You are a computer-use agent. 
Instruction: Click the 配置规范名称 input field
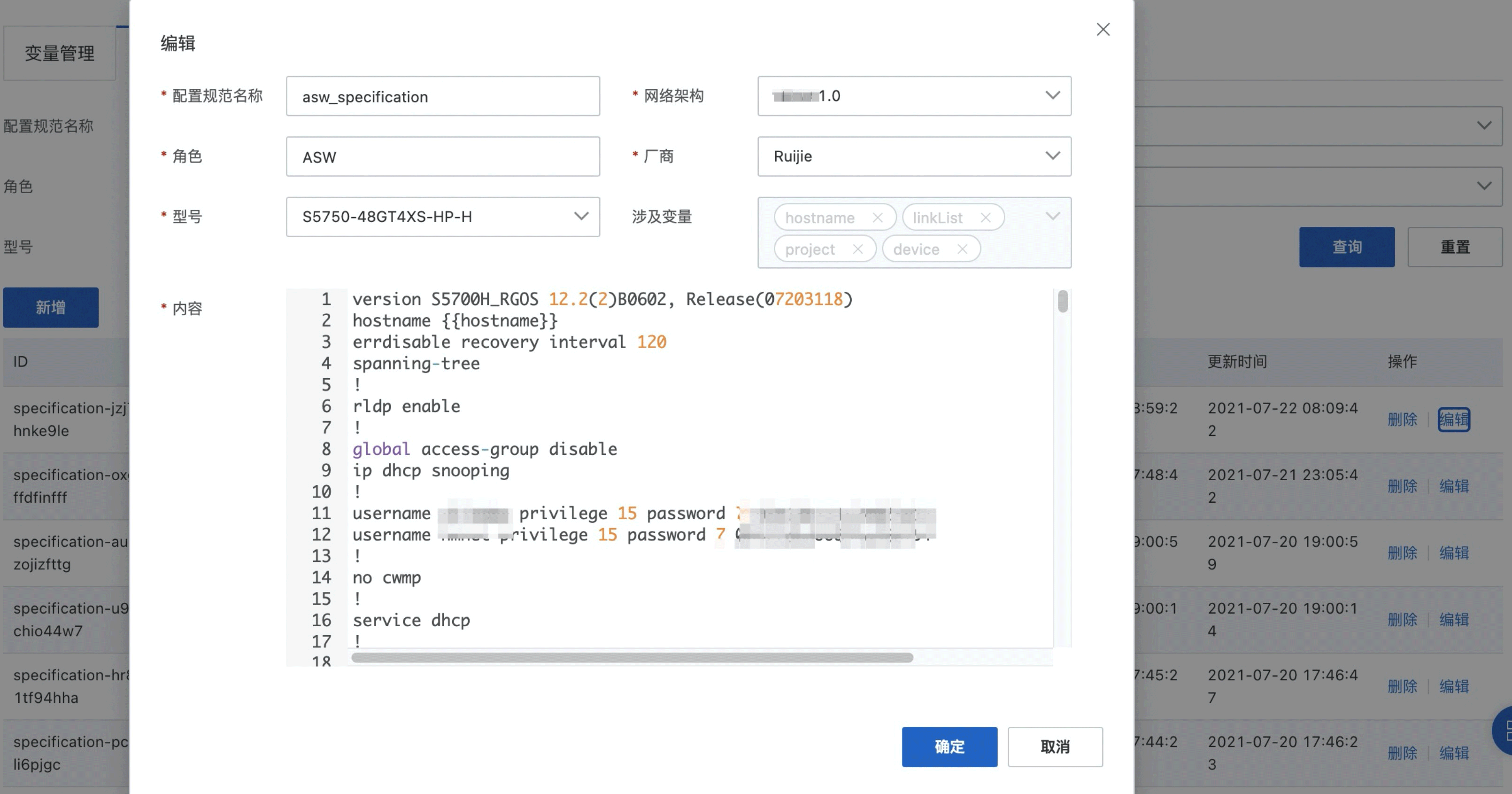(442, 96)
